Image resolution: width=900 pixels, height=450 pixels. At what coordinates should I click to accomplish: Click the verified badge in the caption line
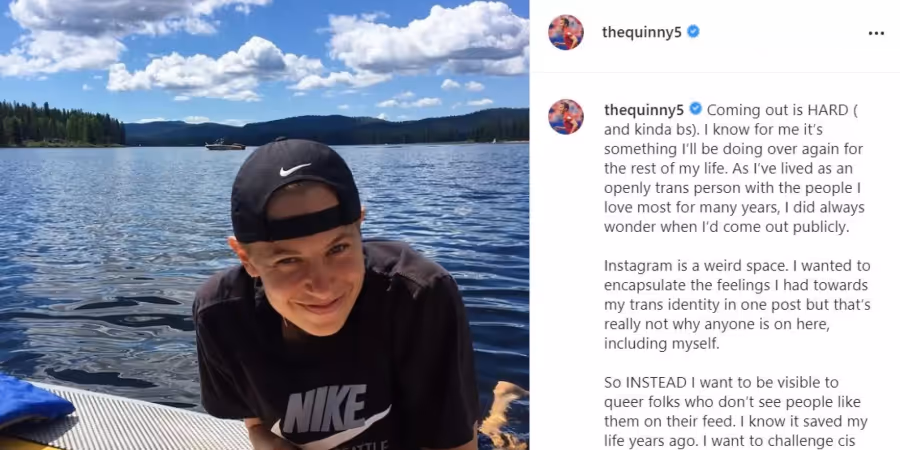pos(696,108)
